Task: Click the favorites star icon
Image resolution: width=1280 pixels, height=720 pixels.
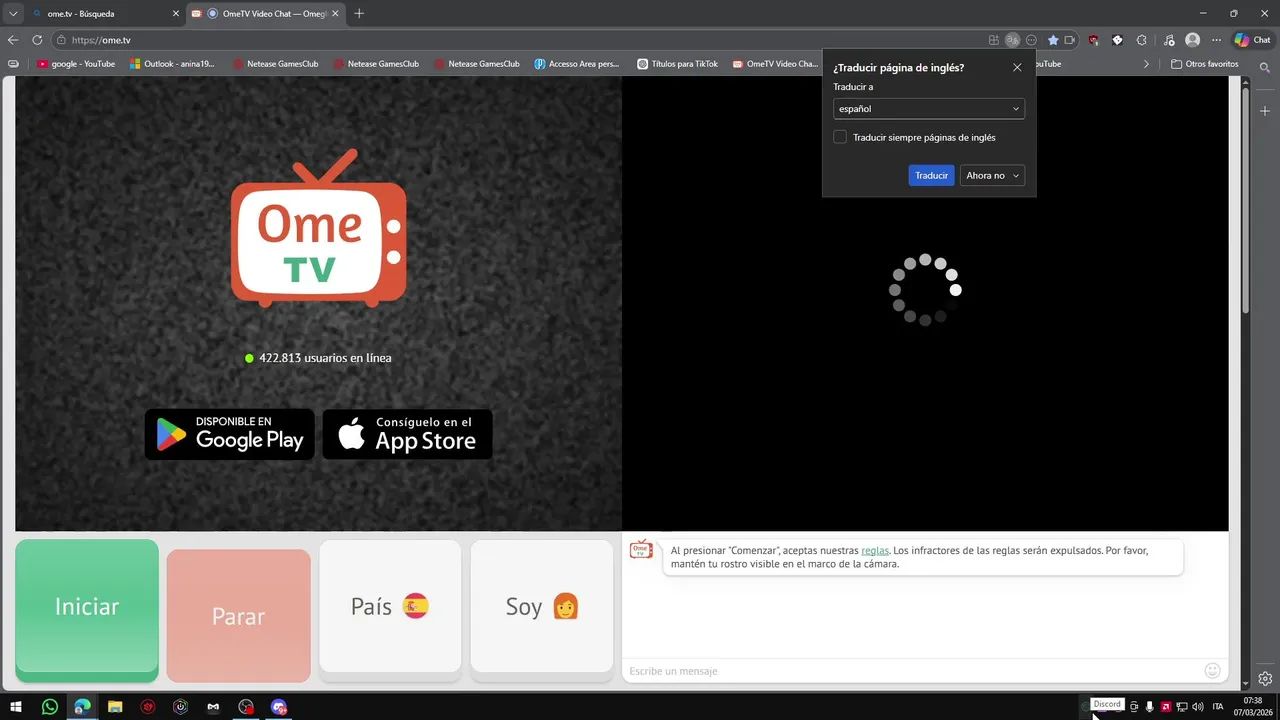Action: point(1053,40)
